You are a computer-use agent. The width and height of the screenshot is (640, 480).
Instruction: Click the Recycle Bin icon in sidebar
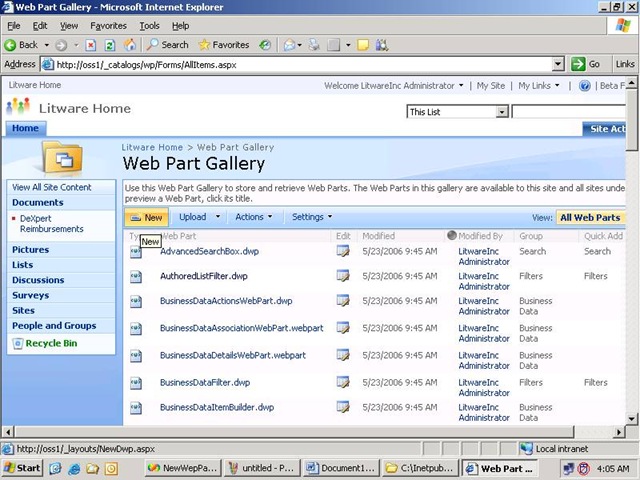click(x=18, y=344)
